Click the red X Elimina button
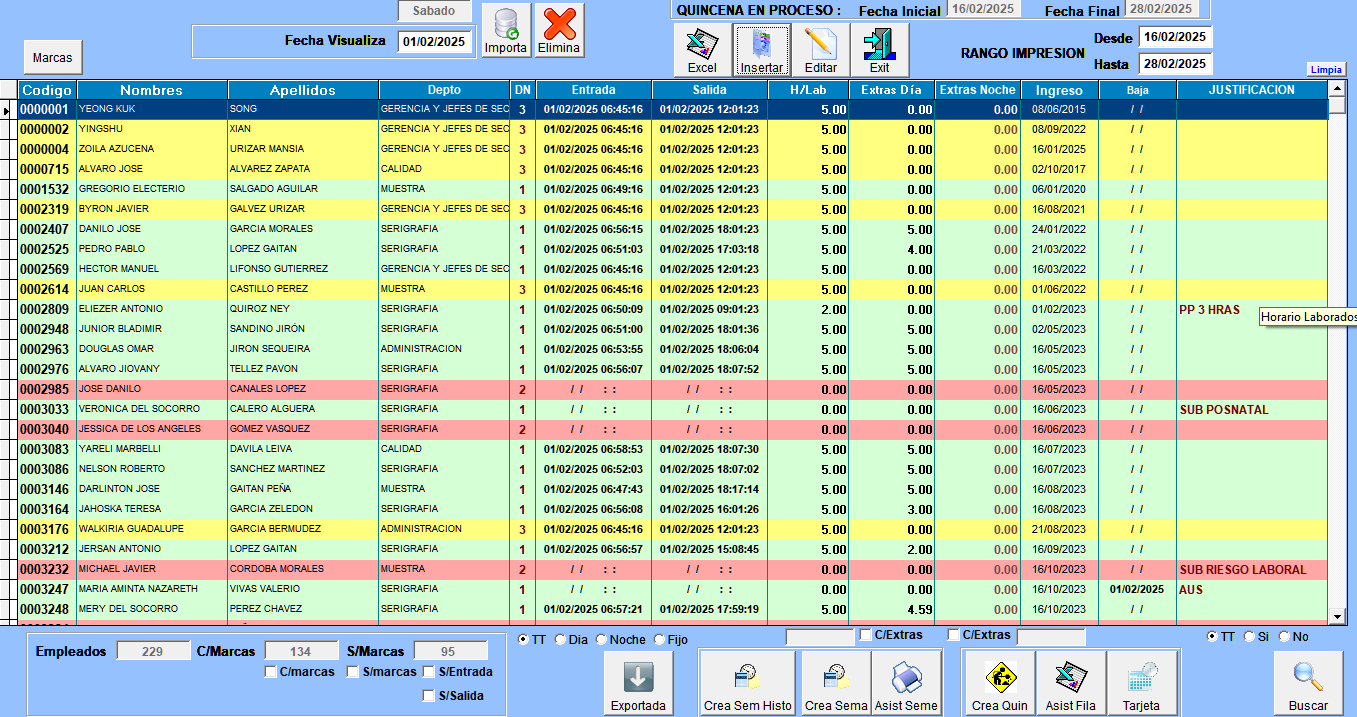 click(559, 30)
